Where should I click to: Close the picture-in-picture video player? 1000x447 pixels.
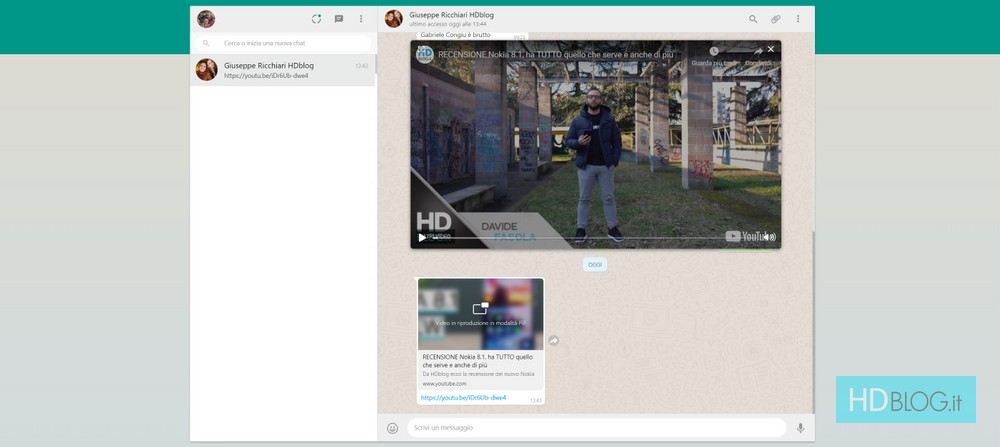coord(770,49)
